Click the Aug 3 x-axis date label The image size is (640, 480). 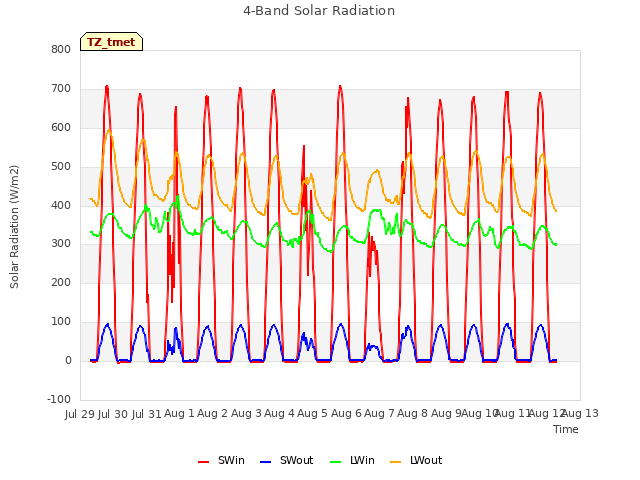[246, 414]
